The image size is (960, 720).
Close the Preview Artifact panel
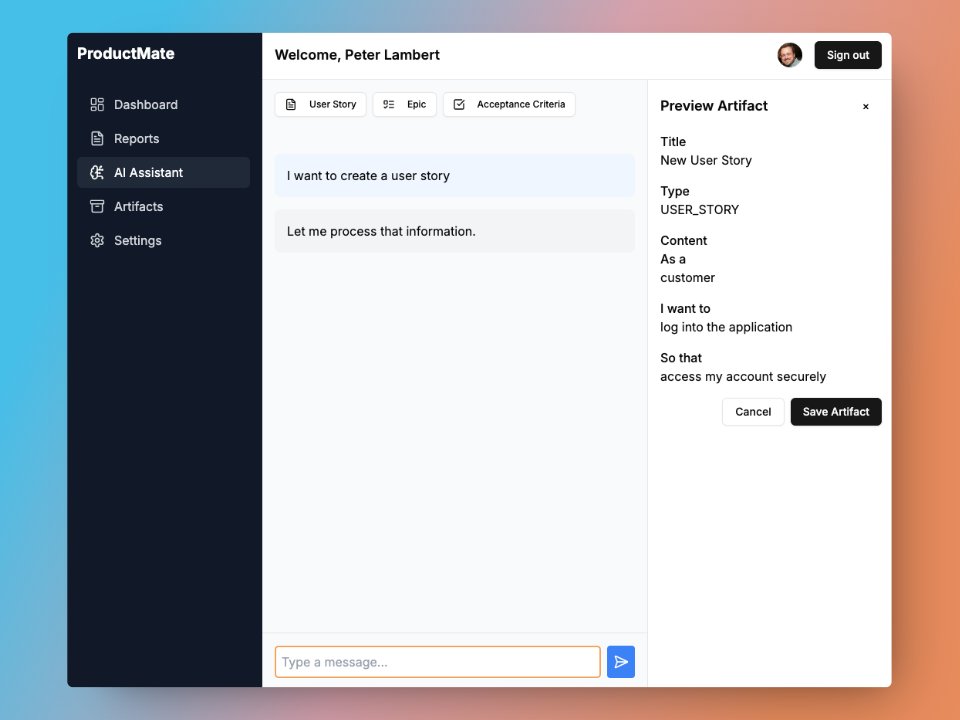(866, 106)
